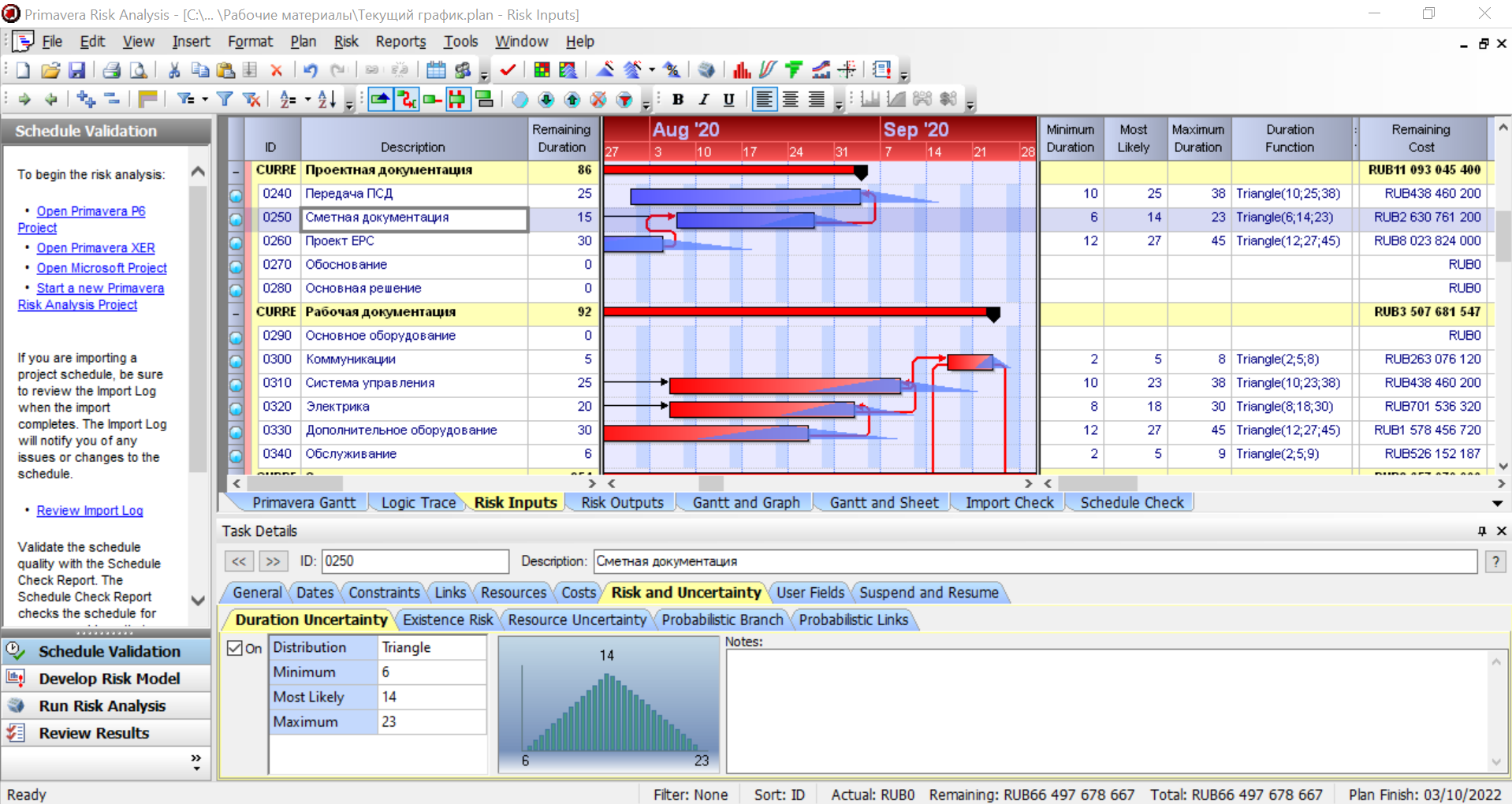The image size is (1512, 804).
Task: Toggle Italic text formatting
Action: 703,99
